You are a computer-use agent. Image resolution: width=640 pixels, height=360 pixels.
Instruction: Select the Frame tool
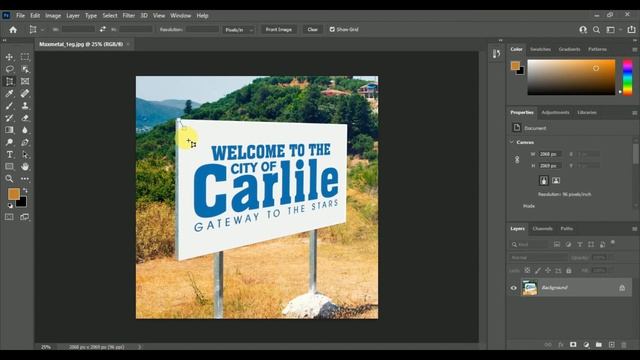pos(25,82)
